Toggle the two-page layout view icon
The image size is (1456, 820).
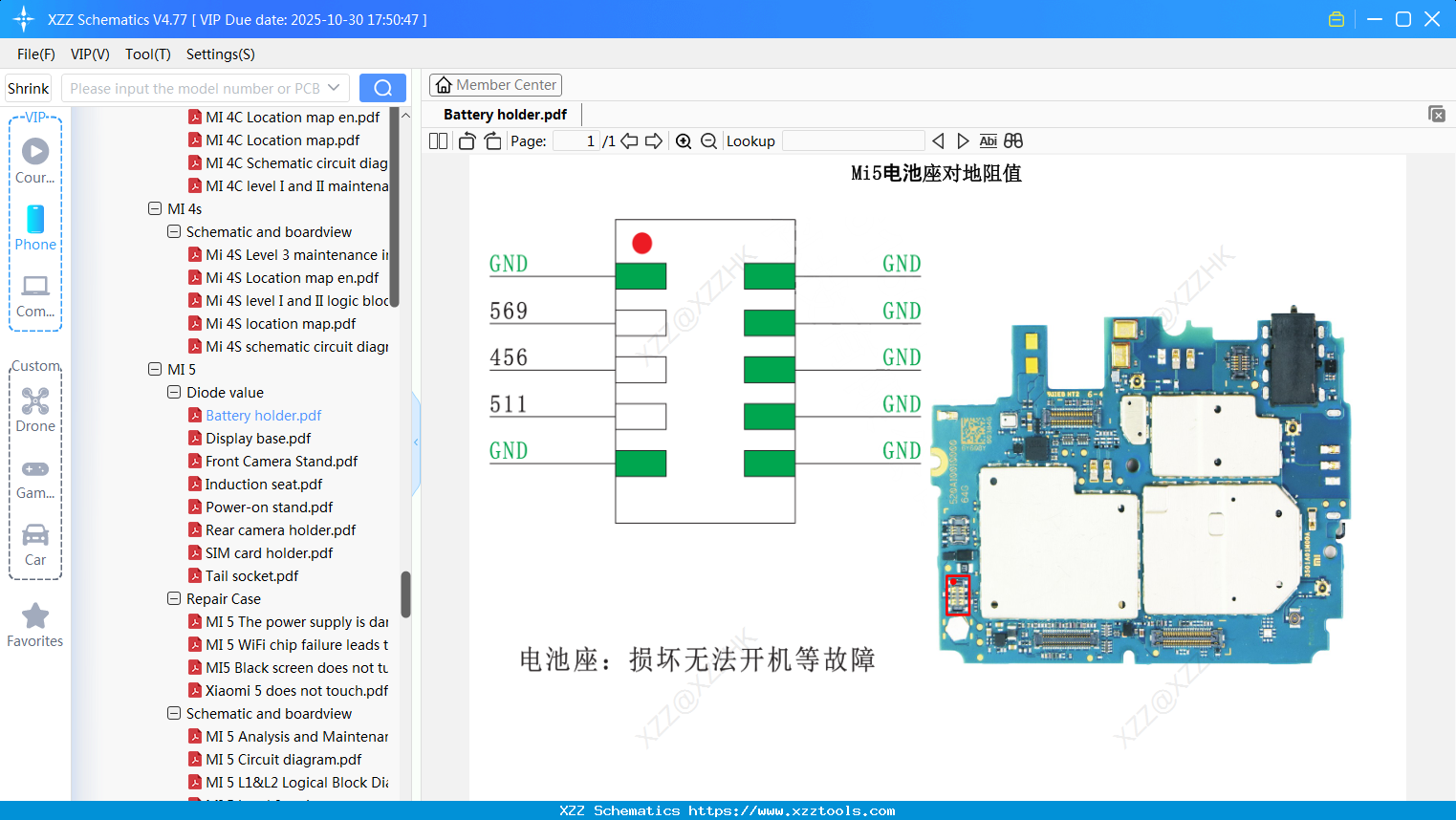pos(439,141)
